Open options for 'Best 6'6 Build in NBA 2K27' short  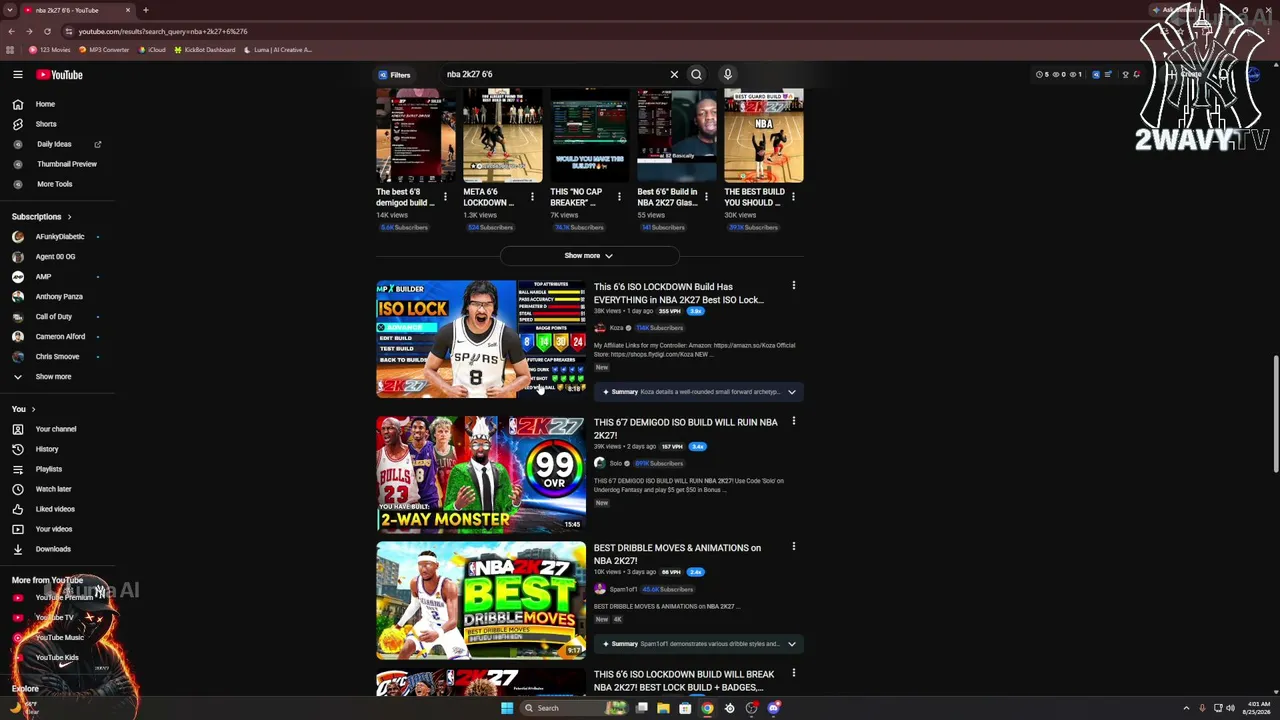706,197
